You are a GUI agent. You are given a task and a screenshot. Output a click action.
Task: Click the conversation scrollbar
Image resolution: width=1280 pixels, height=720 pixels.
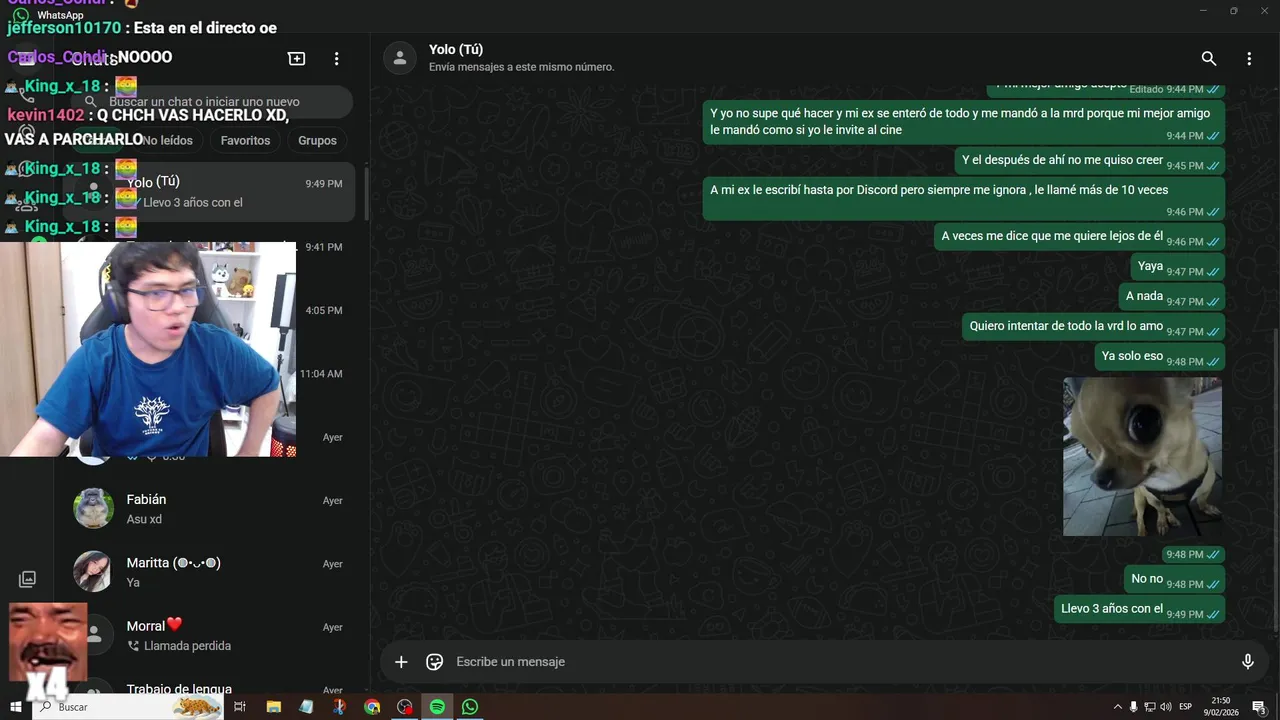click(x=1275, y=478)
